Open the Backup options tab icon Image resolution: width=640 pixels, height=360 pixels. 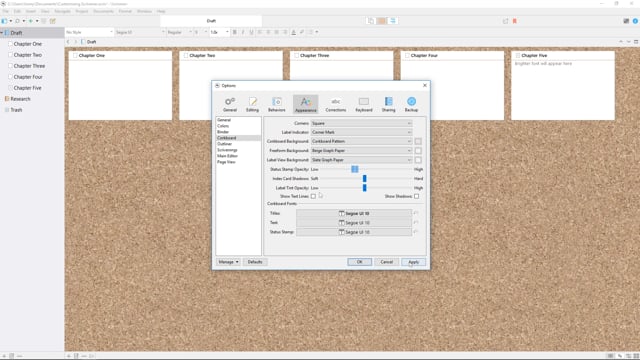tap(411, 104)
